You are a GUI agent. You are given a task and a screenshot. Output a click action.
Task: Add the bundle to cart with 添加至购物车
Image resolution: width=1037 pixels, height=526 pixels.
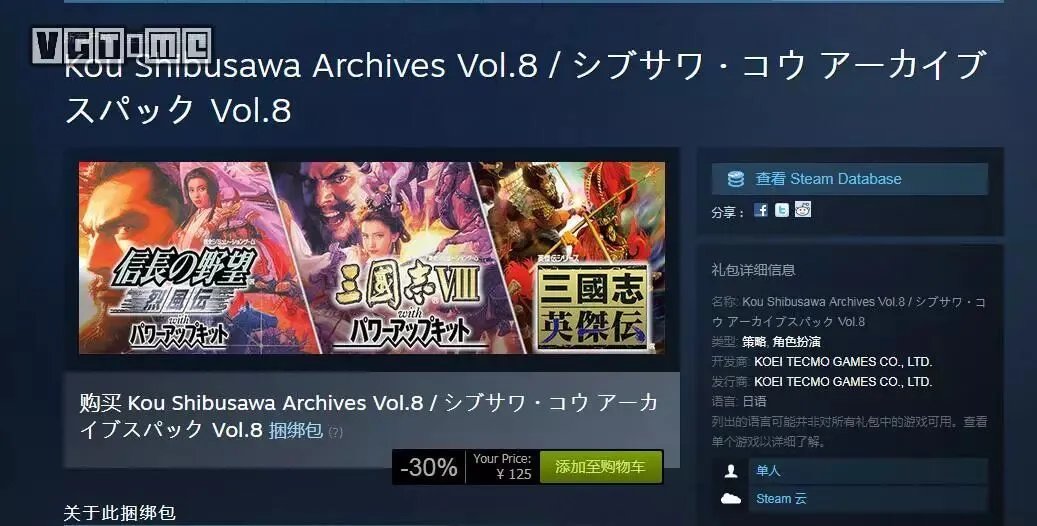tap(601, 467)
